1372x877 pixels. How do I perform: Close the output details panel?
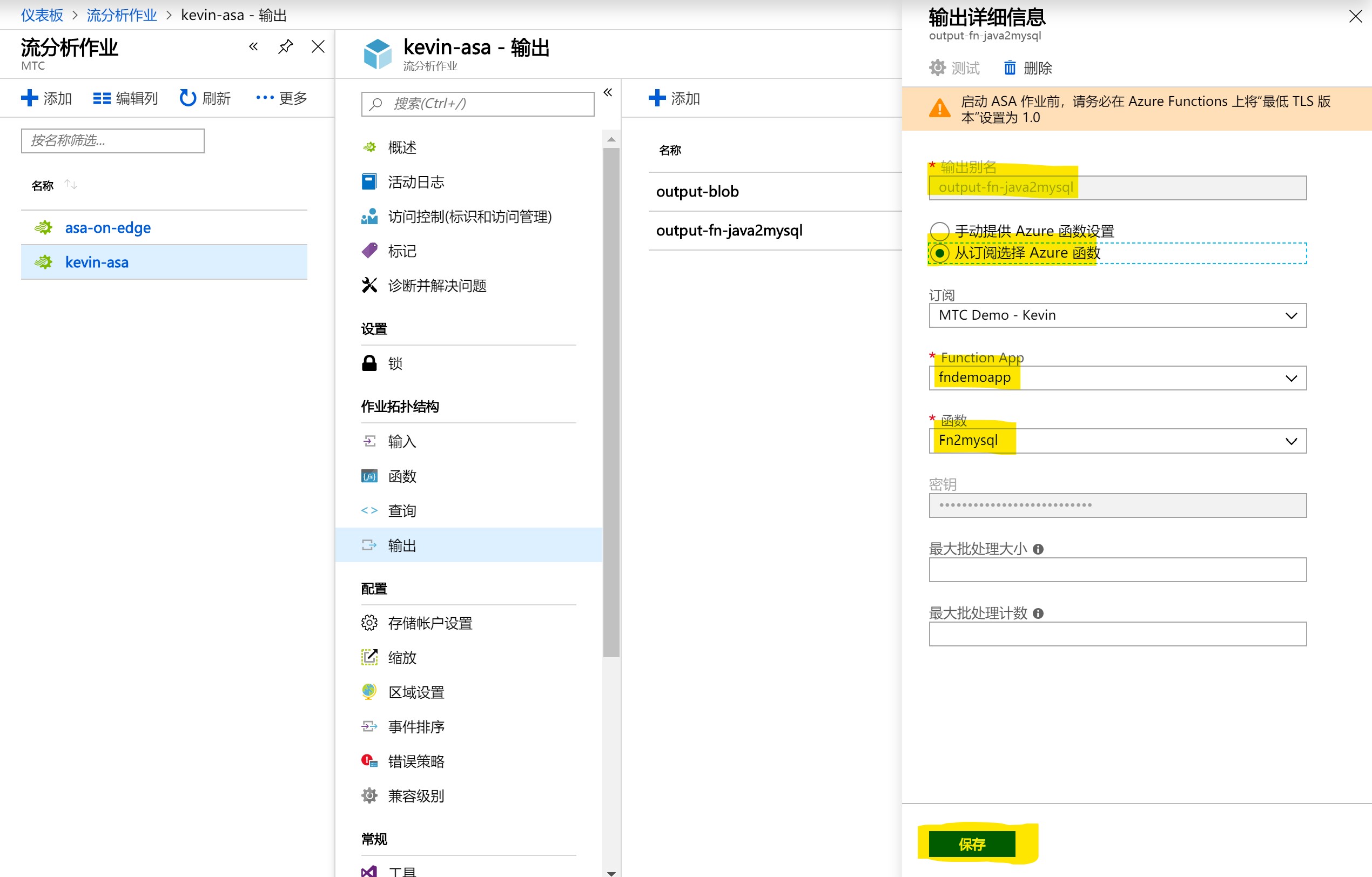[1355, 17]
